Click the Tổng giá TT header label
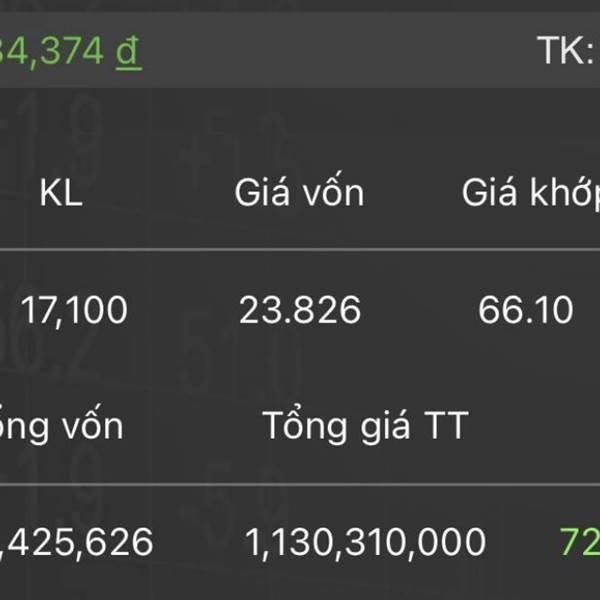Viewport: 600px width, 600px height. pos(365,426)
